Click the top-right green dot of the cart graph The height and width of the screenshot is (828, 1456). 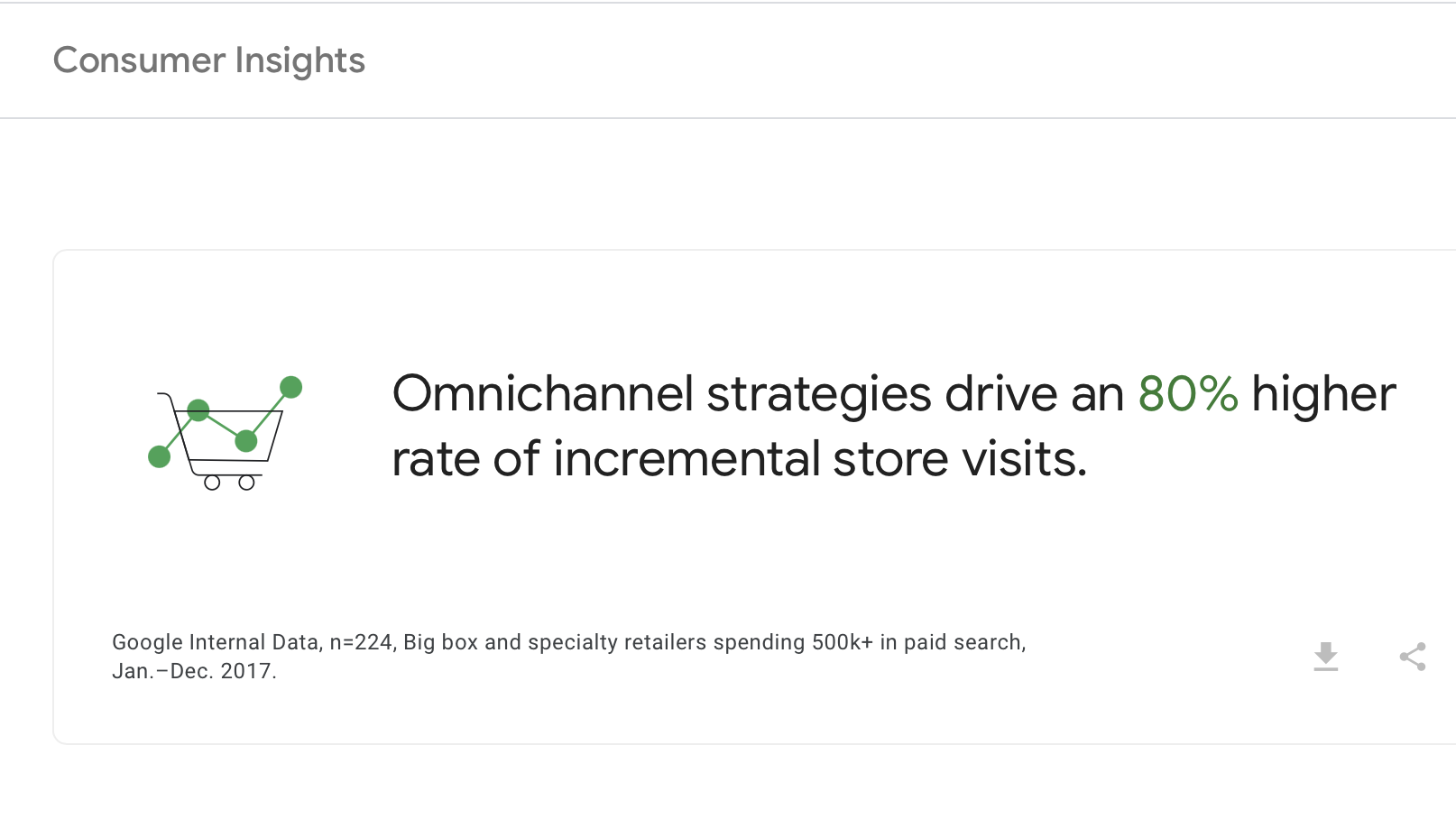(290, 388)
